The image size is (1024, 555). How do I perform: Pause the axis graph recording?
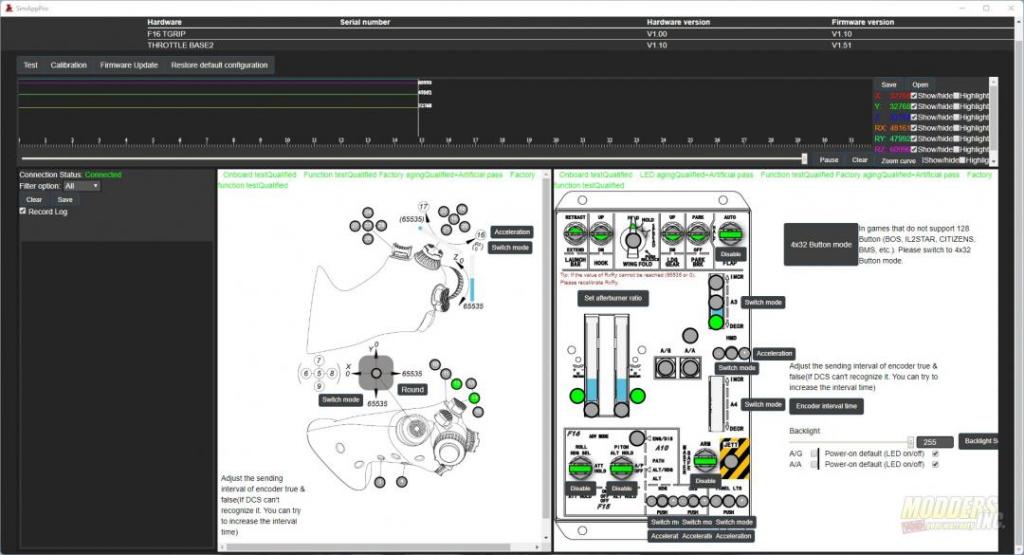click(x=829, y=160)
